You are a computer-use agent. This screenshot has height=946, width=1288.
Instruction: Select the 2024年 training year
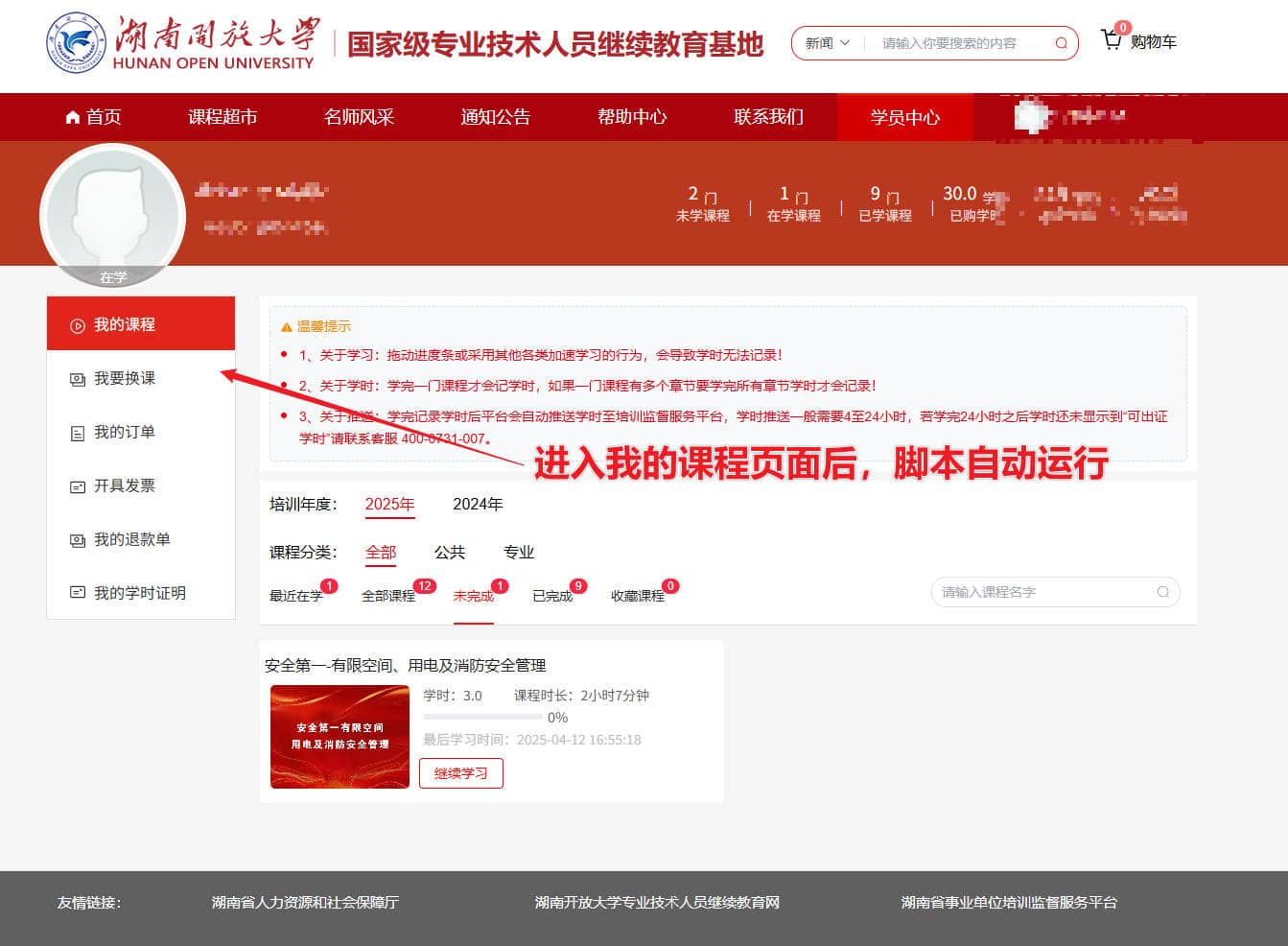[x=478, y=504]
